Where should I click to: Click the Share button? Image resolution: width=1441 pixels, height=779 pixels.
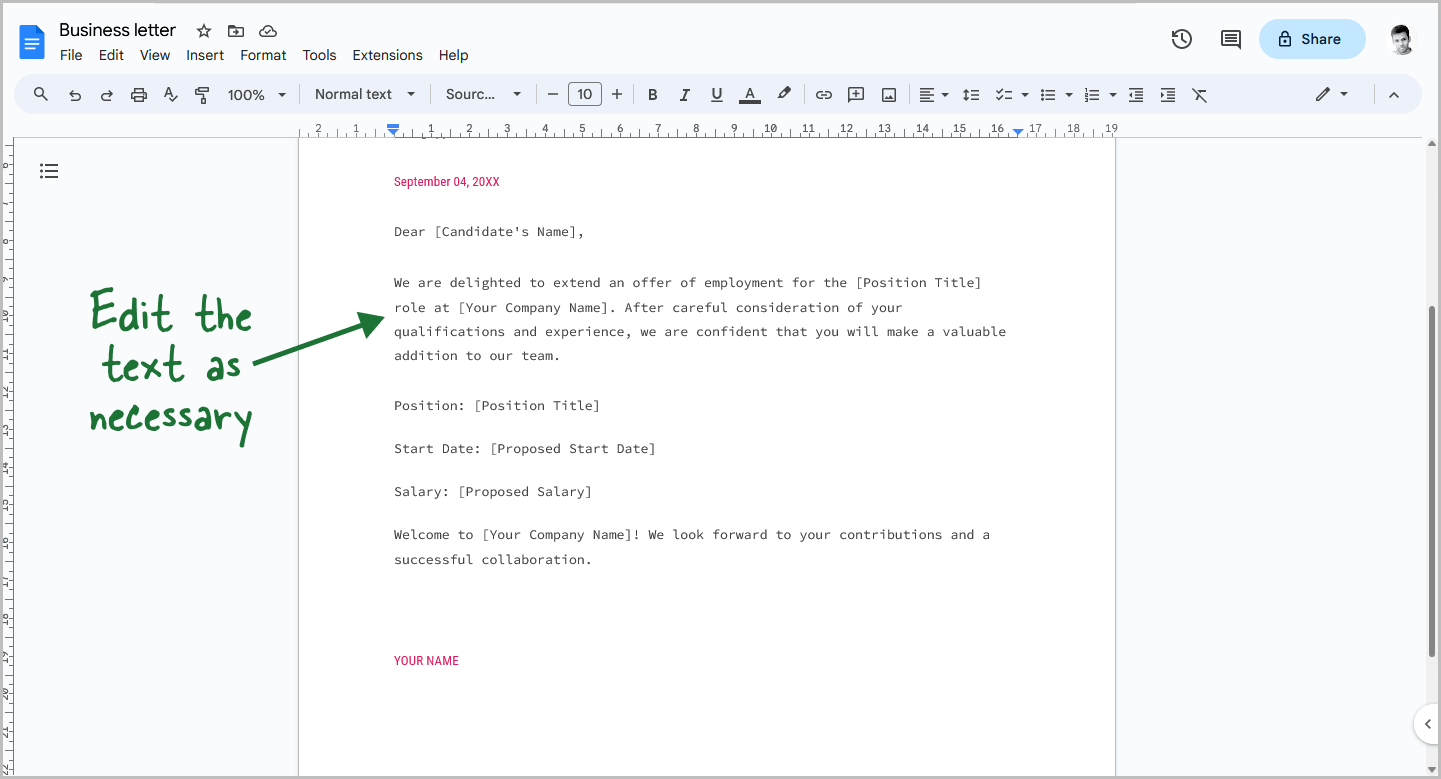pyautogui.click(x=1312, y=38)
